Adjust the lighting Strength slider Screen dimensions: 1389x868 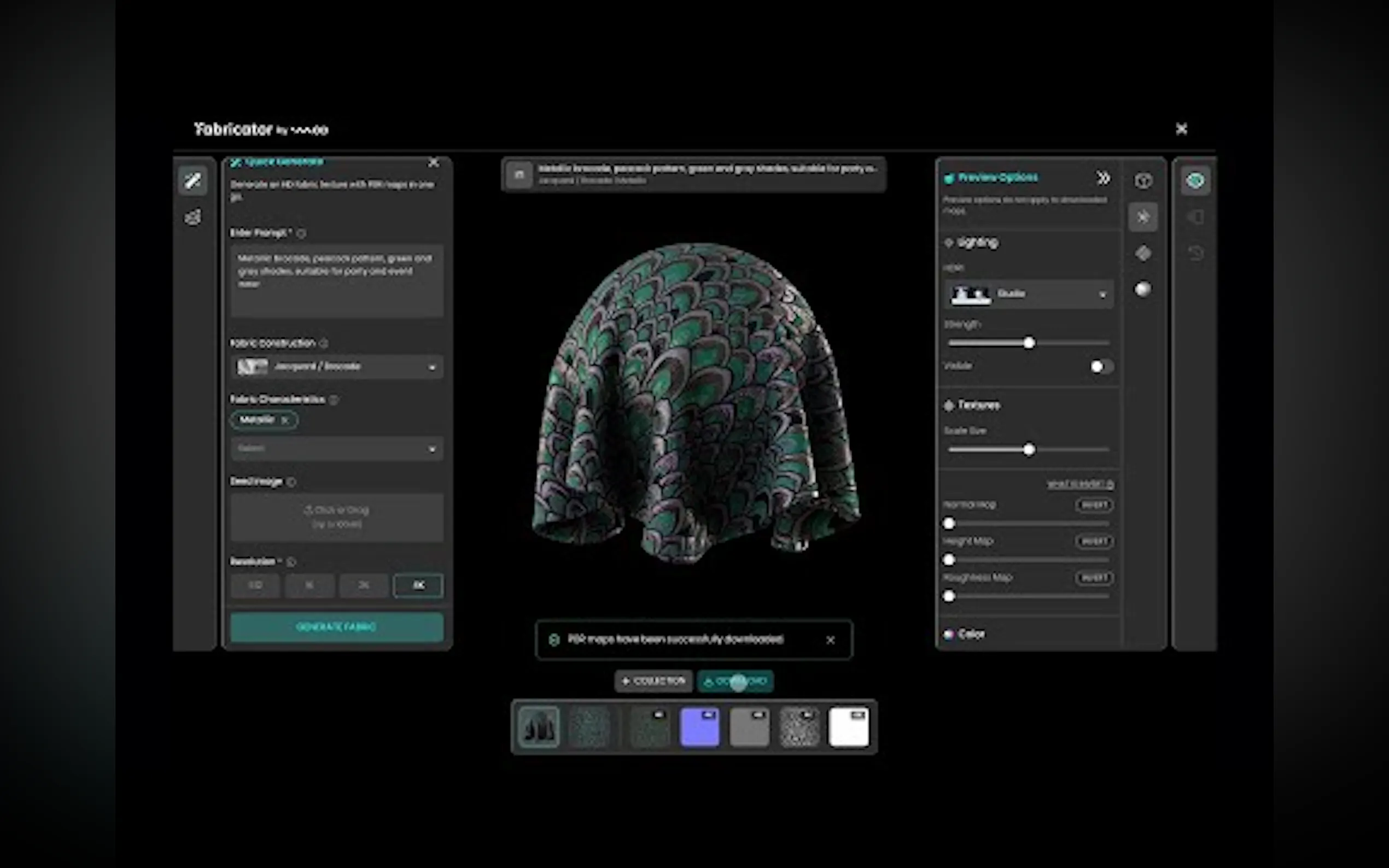point(1029,343)
